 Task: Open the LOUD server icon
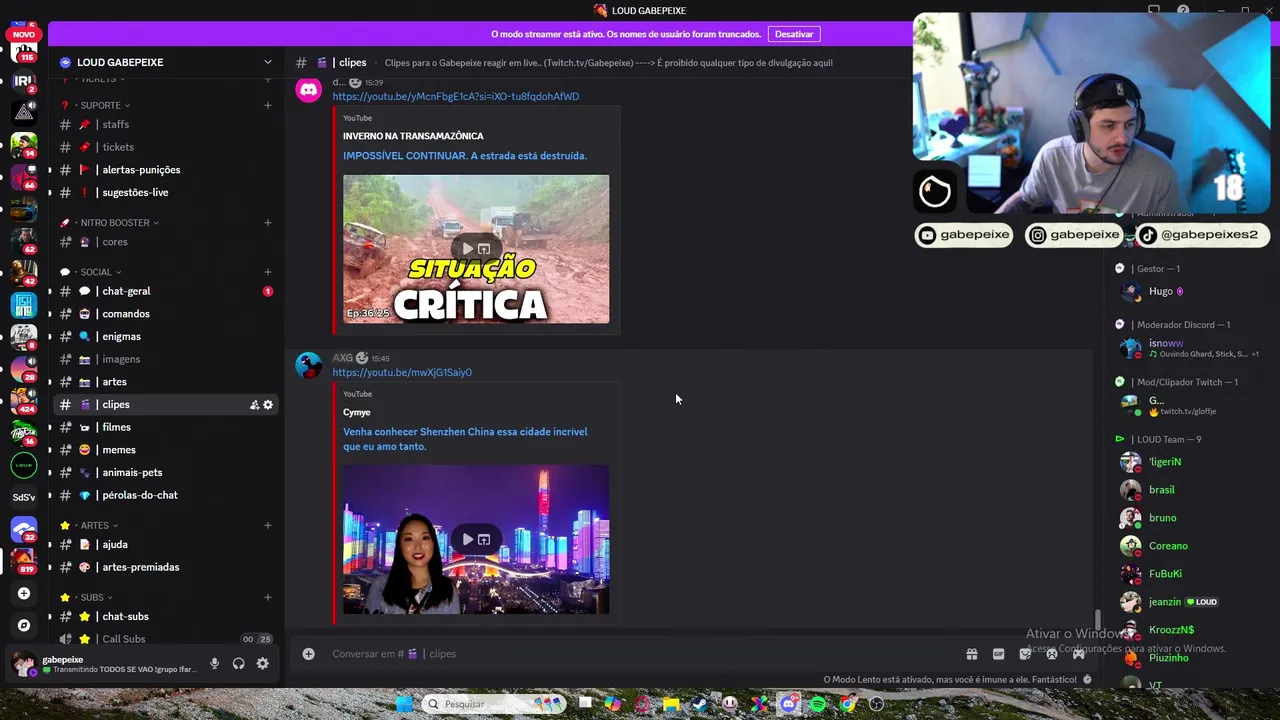[x=24, y=465]
